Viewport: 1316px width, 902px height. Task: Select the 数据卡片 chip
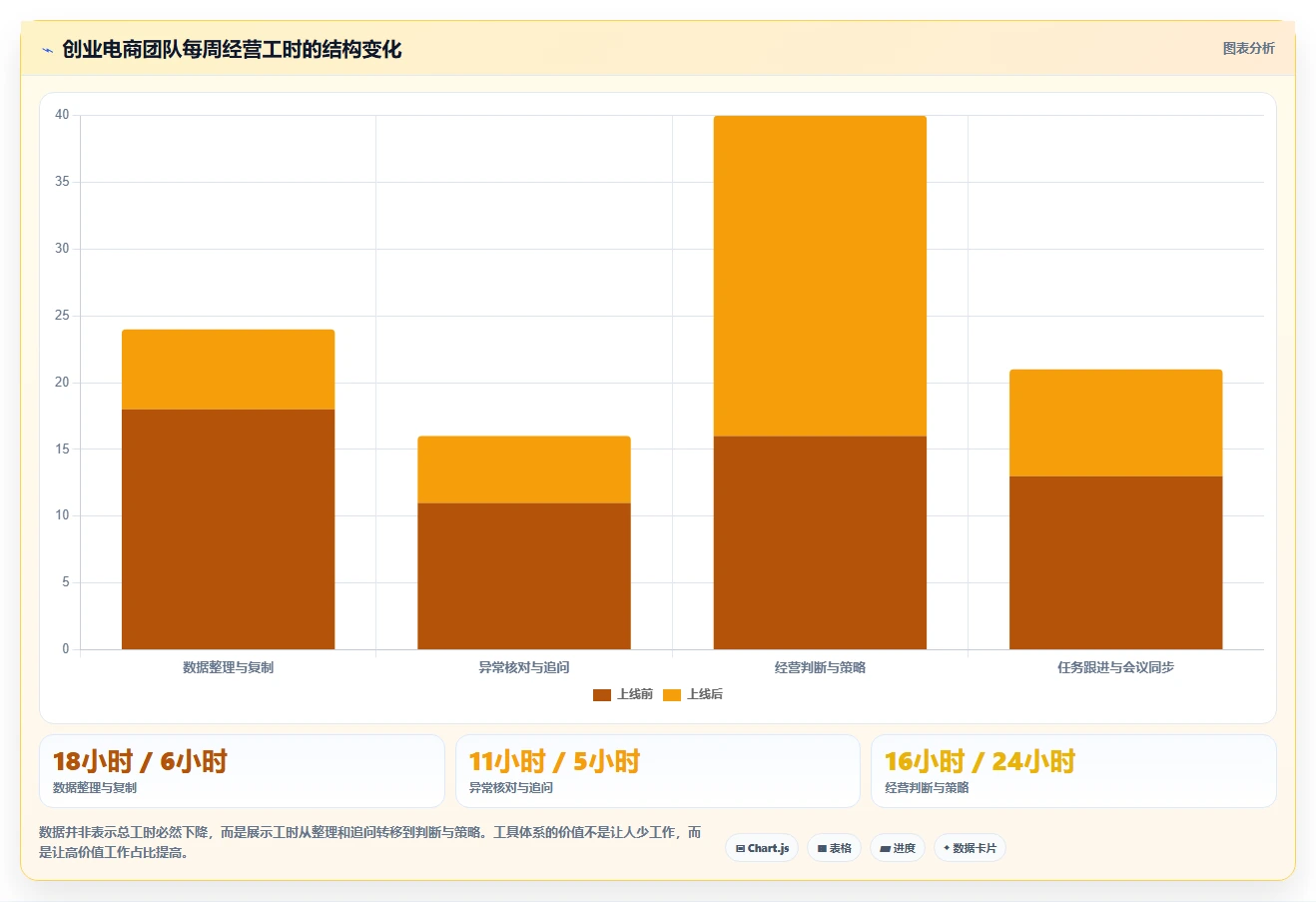(970, 848)
